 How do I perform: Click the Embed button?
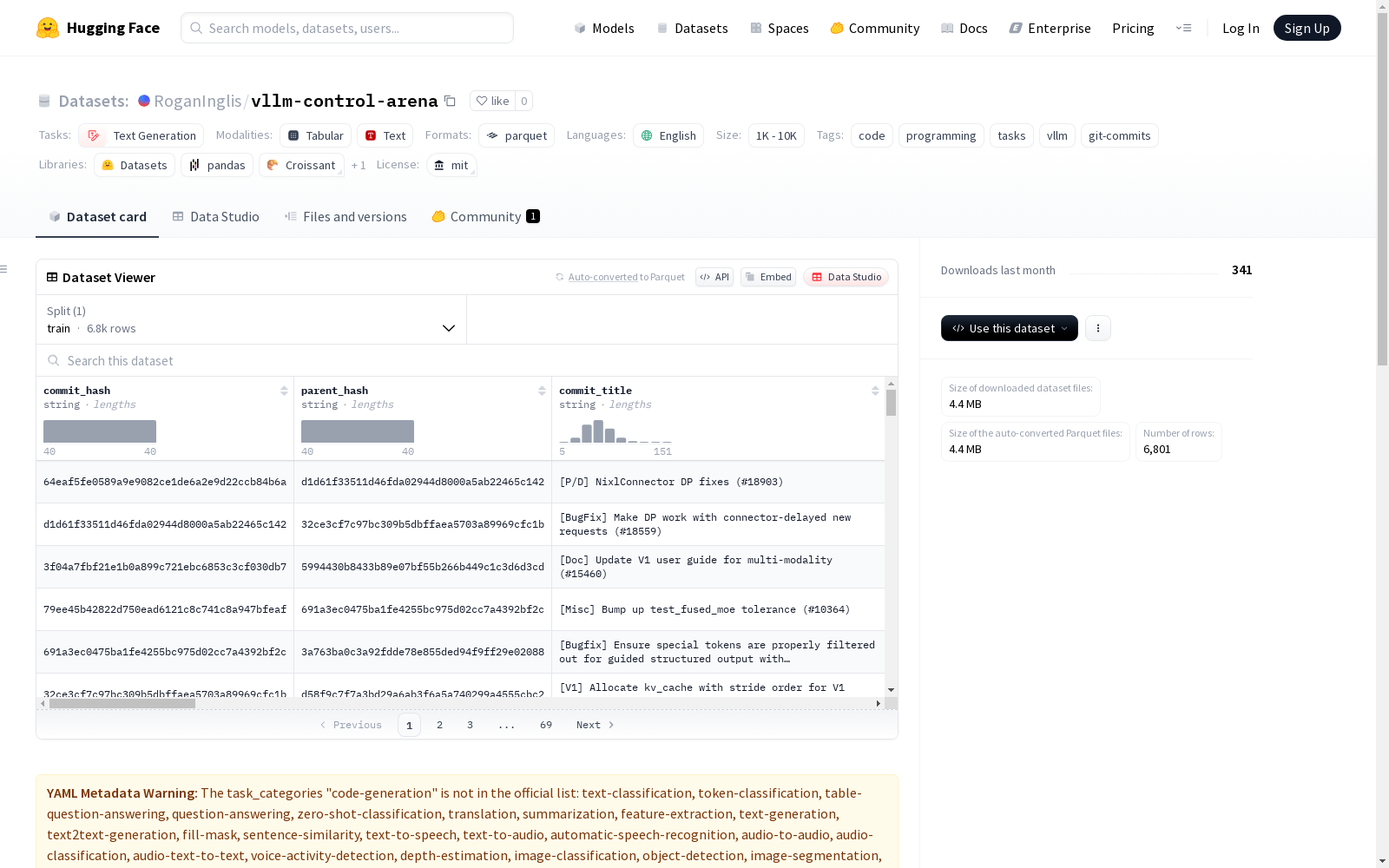pos(768,277)
